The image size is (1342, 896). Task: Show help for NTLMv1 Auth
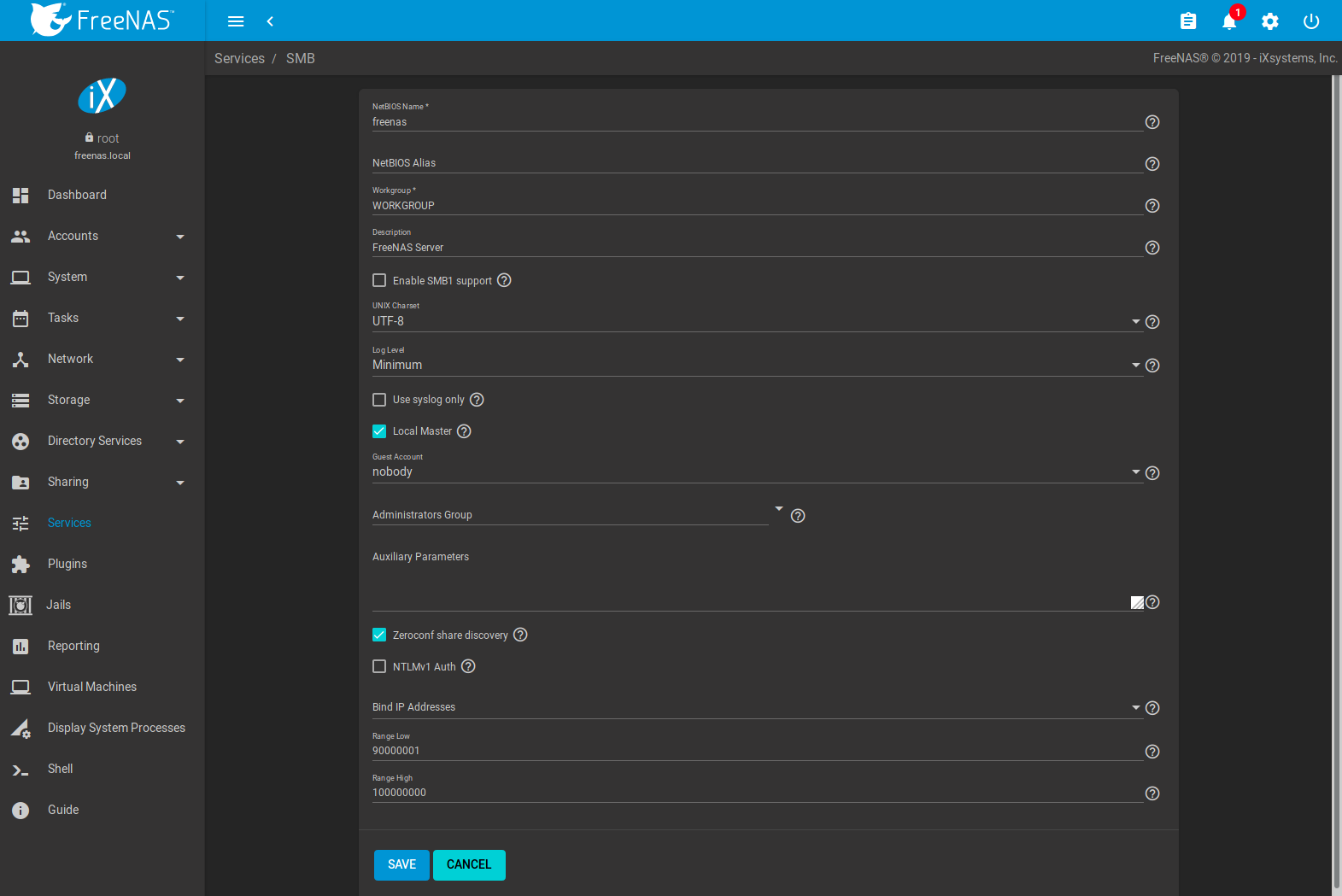pos(468,666)
